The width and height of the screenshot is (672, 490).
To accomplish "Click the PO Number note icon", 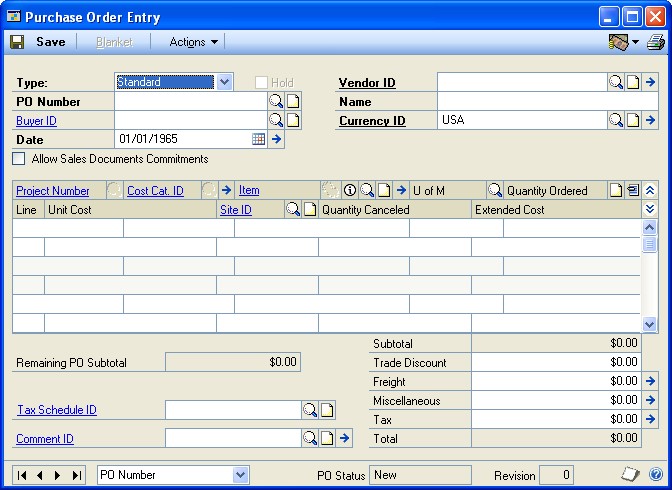I will pyautogui.click(x=293, y=101).
